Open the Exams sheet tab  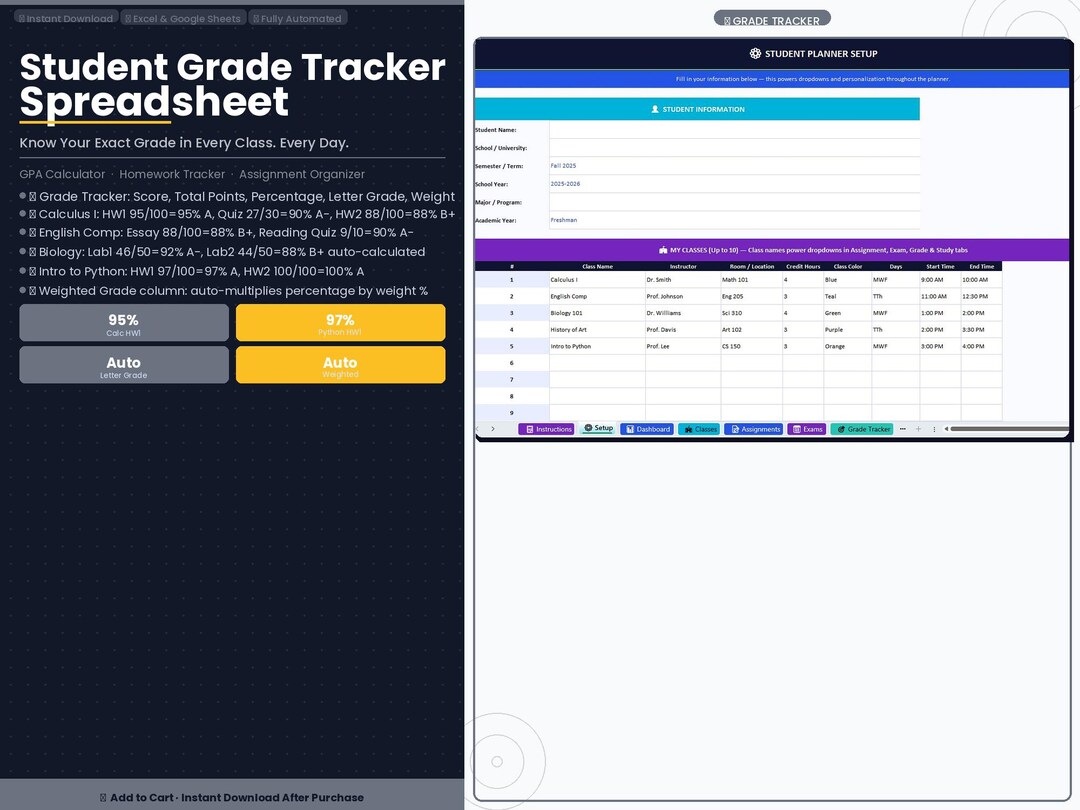pyautogui.click(x=807, y=429)
